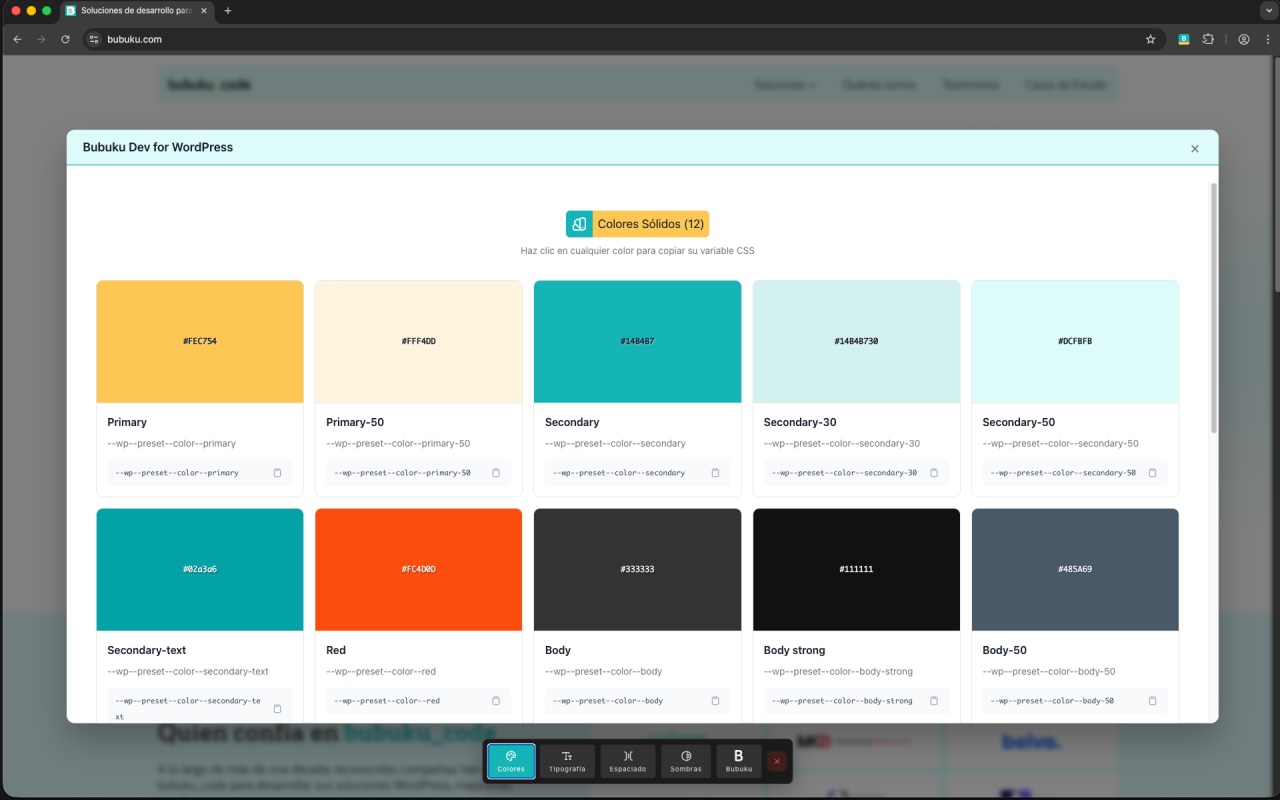Click the #333333 Body color swatch
1280x800 pixels.
click(x=638, y=570)
